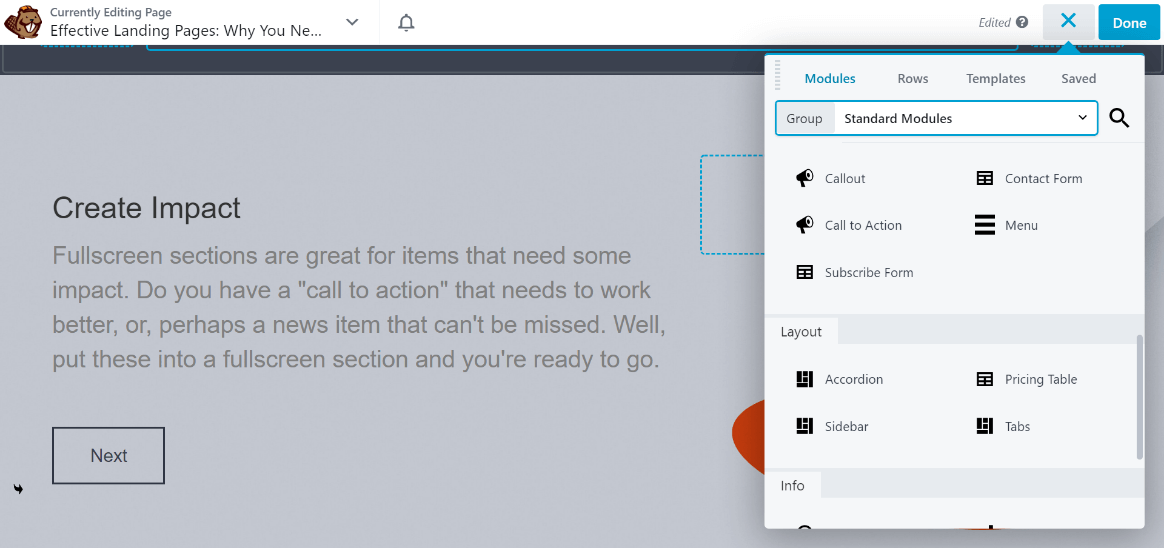Click the modules panel scrollbar
Image resolution: width=1164 pixels, height=548 pixels.
1140,397
